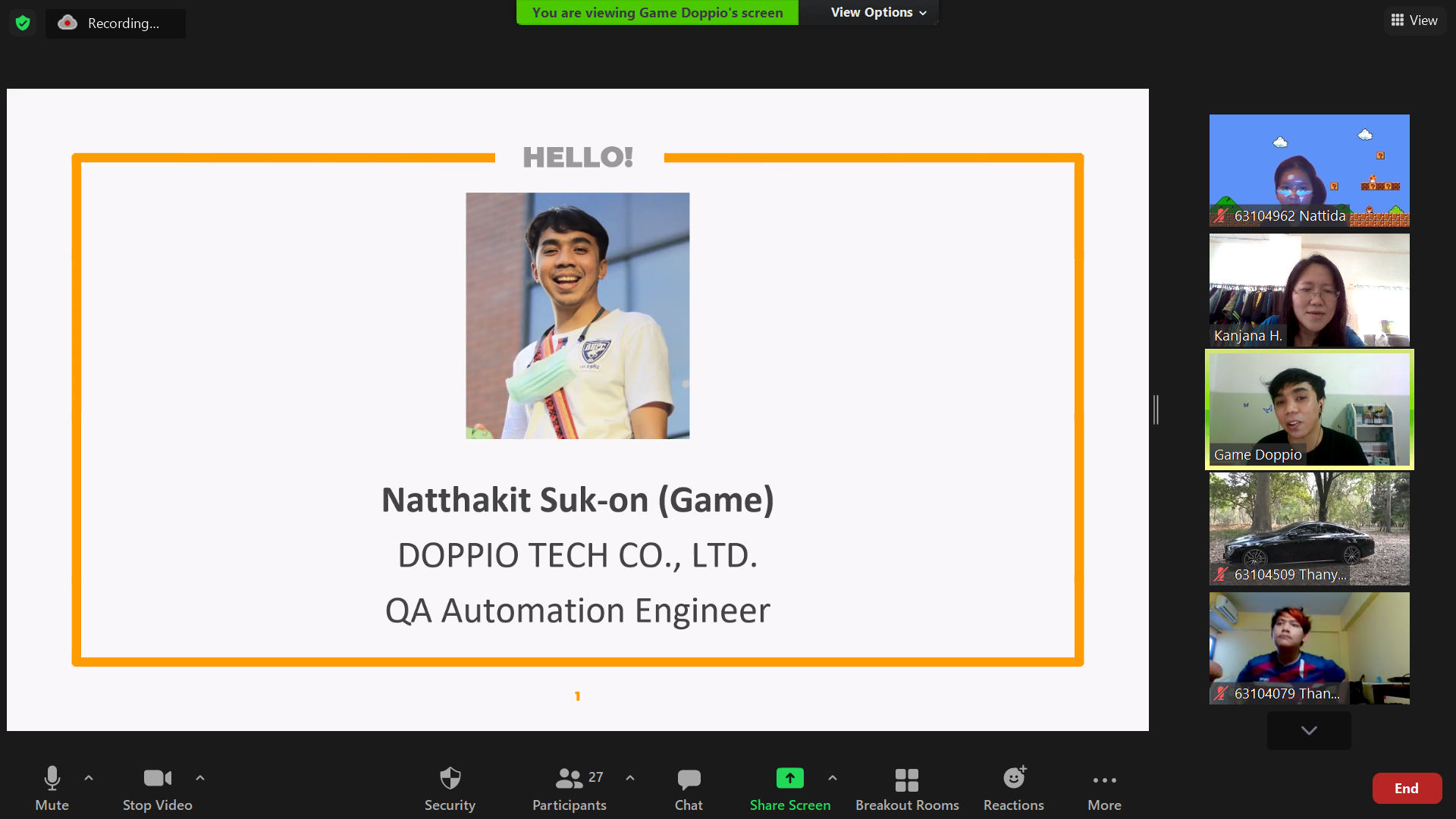Click the Natthakit Suk-on (Game) text

[578, 500]
